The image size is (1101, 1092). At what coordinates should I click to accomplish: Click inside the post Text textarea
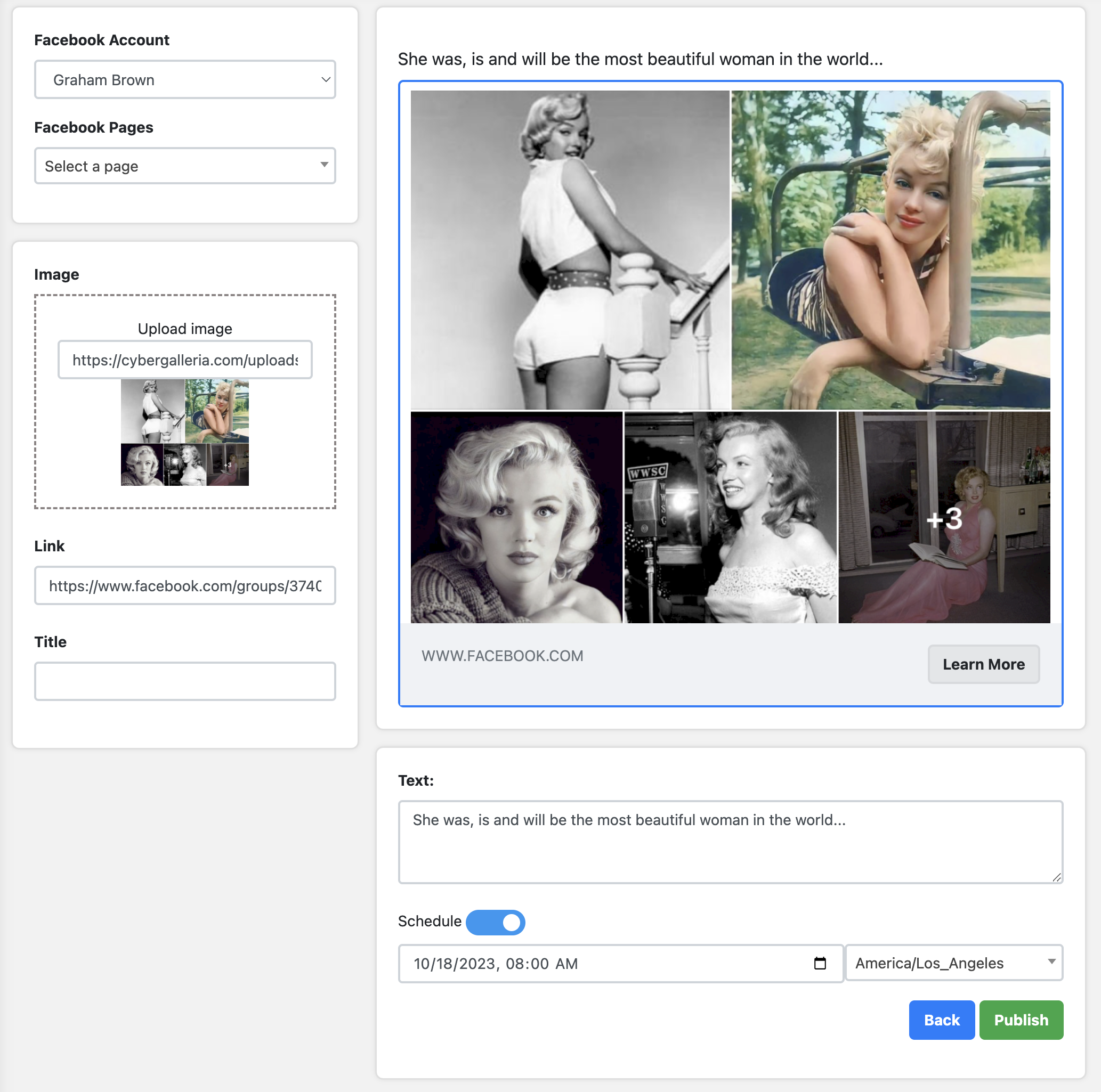pos(730,842)
